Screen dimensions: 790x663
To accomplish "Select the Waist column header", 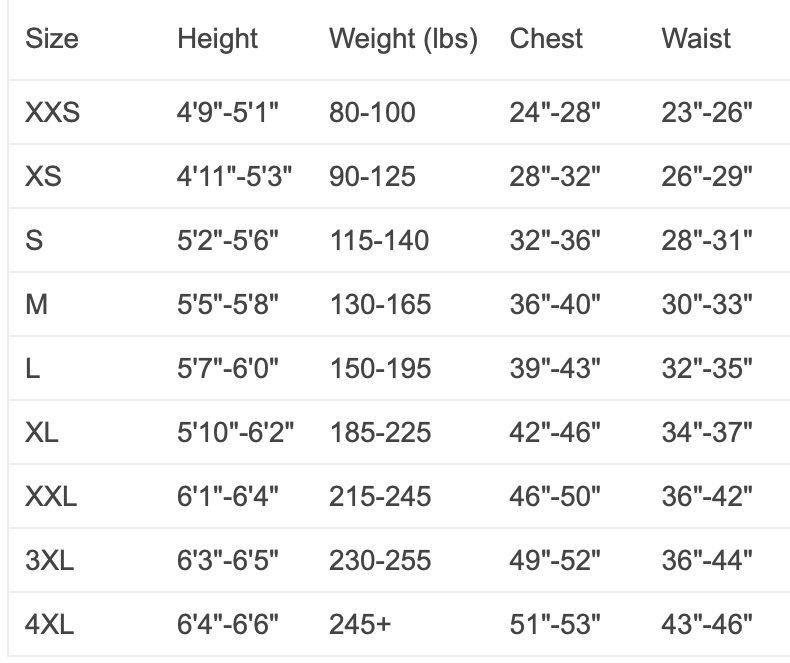I will 696,39.
